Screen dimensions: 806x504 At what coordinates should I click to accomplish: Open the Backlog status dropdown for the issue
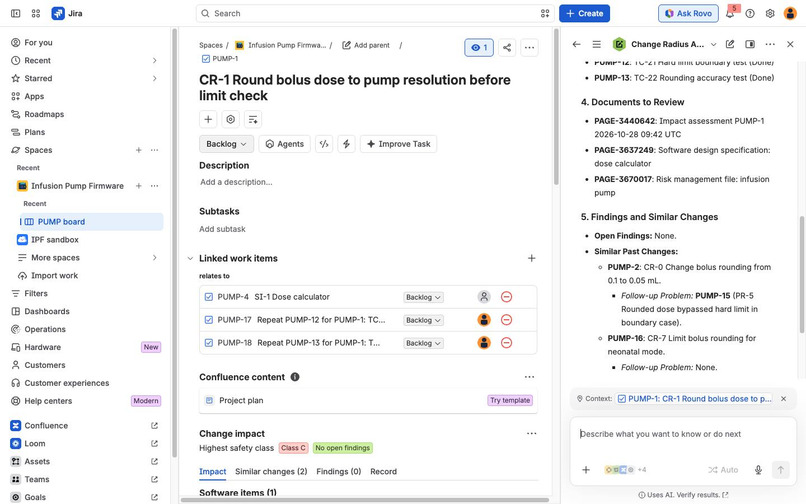click(x=226, y=144)
